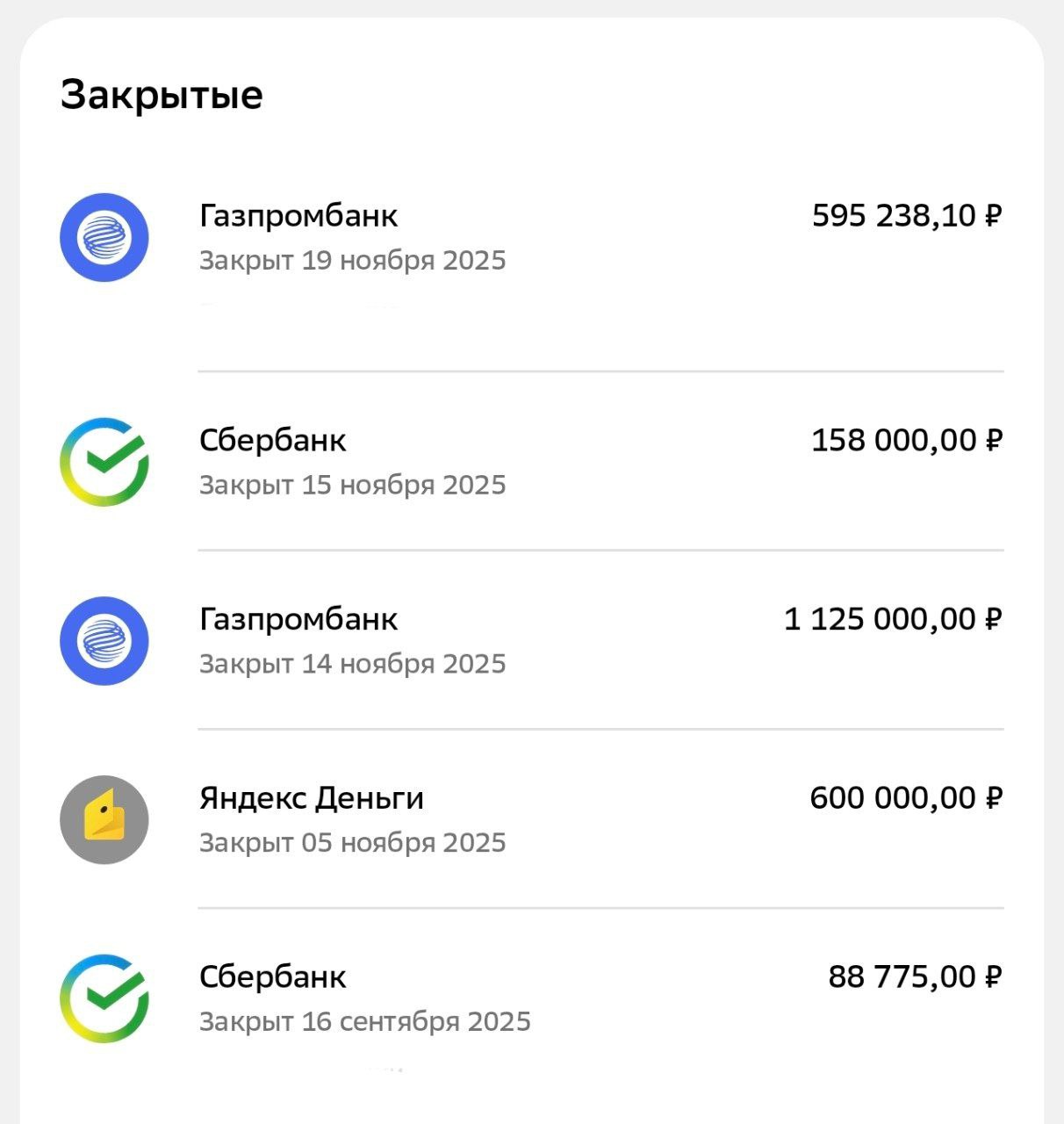The image size is (1064, 1124).
Task: Click the "Закрытые" section heading
Action: [x=162, y=95]
